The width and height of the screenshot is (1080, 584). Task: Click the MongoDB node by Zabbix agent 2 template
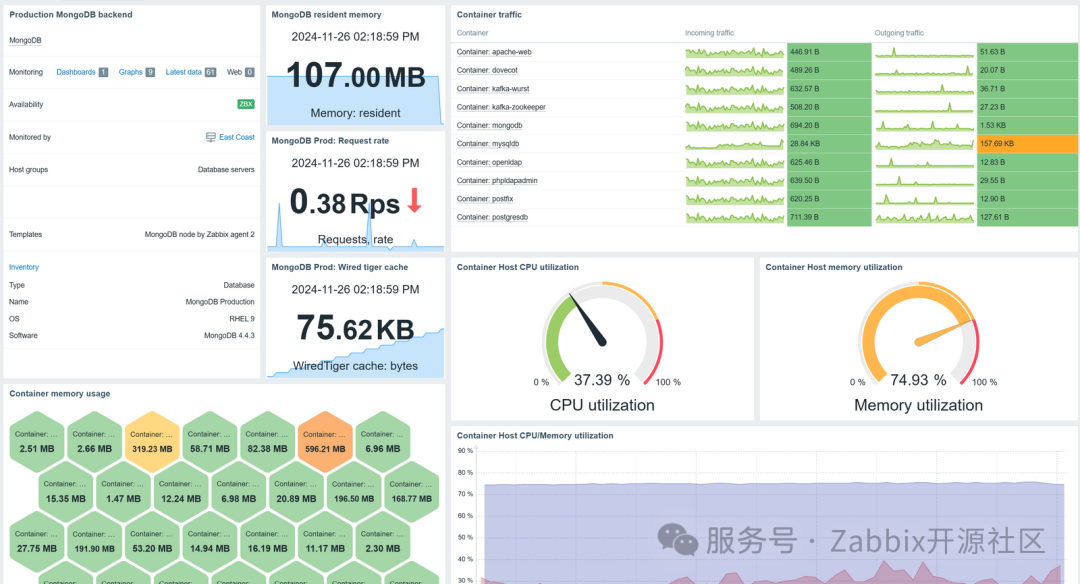[199, 235]
